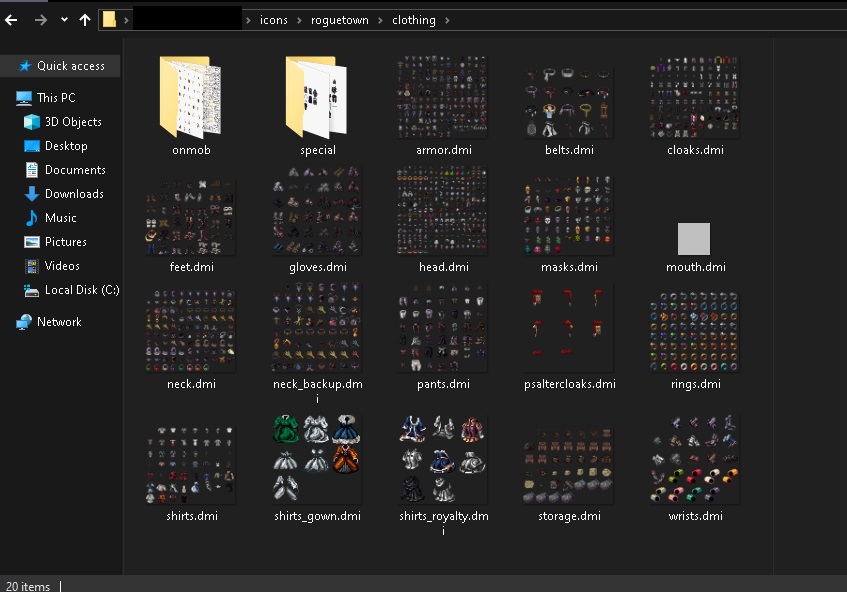The height and width of the screenshot is (592, 847).
Task: Open Pictures in the sidebar
Action: point(55,242)
